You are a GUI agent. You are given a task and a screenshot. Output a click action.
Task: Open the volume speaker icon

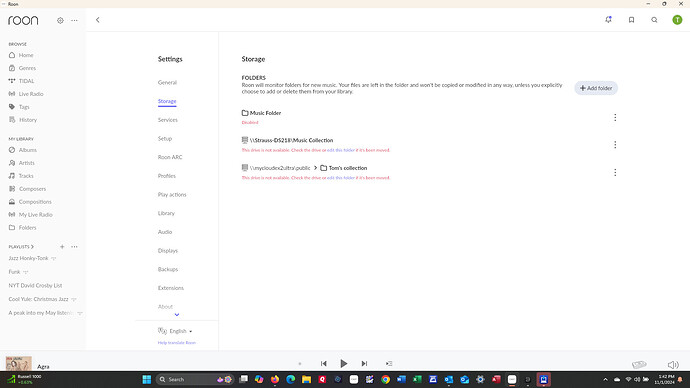pyautogui.click(x=673, y=364)
